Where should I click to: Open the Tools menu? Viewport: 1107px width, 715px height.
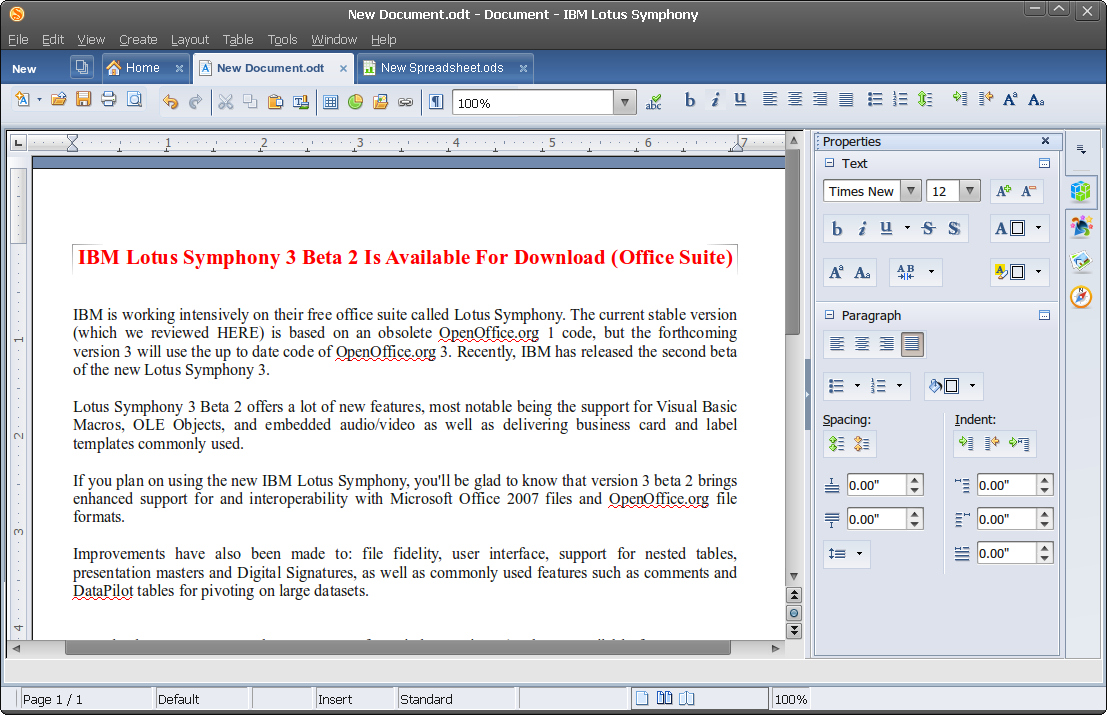(x=282, y=40)
